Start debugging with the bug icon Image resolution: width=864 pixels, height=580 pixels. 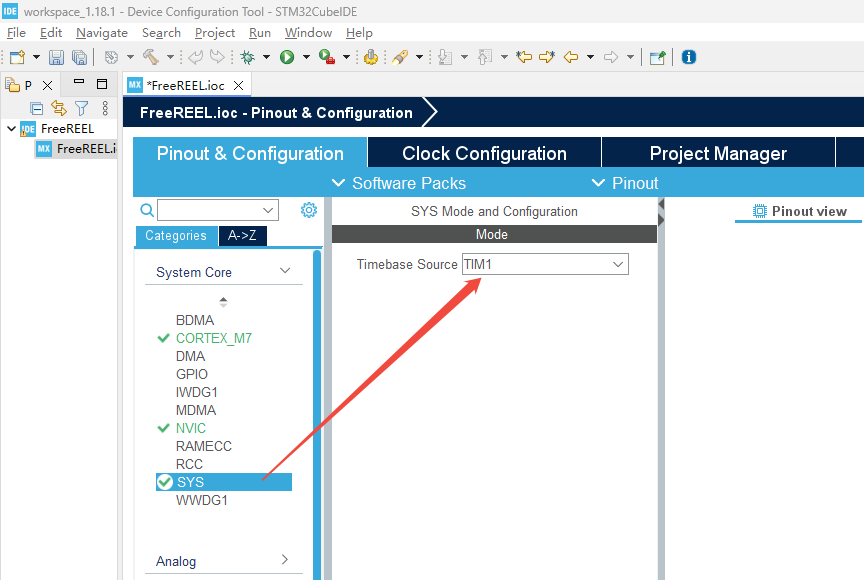coord(248,57)
